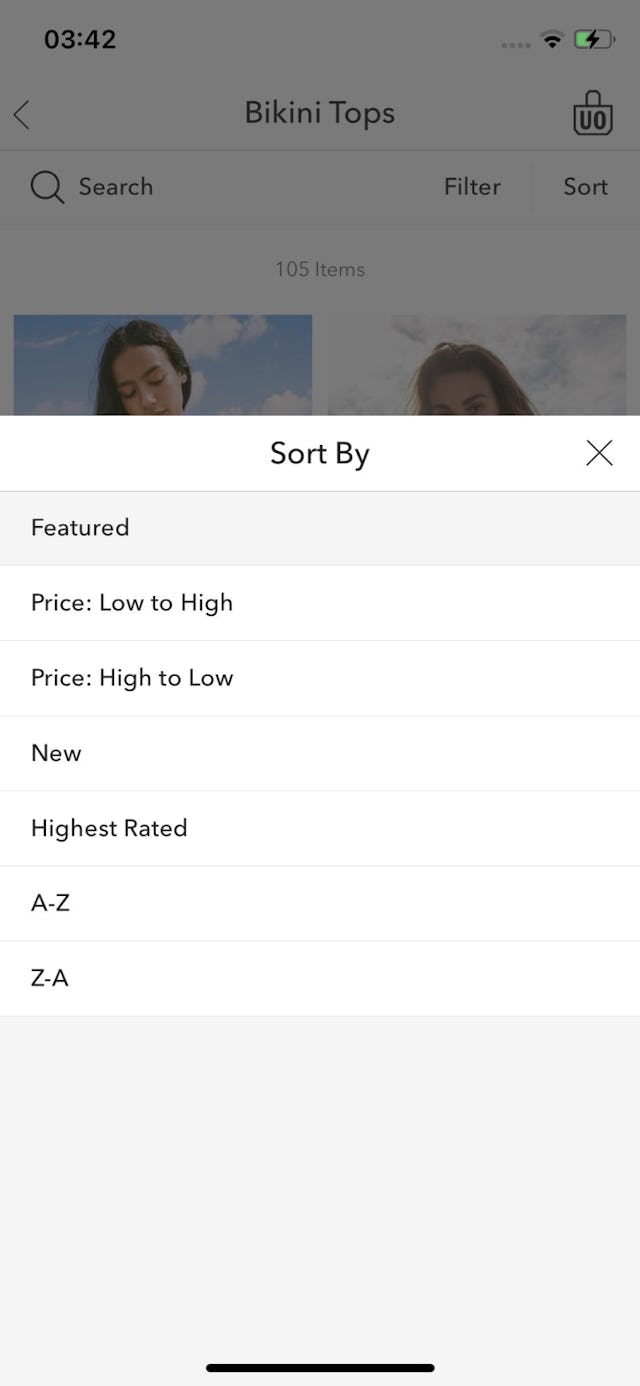Select Price: Low to High
The image size is (640, 1386).
tap(132, 603)
